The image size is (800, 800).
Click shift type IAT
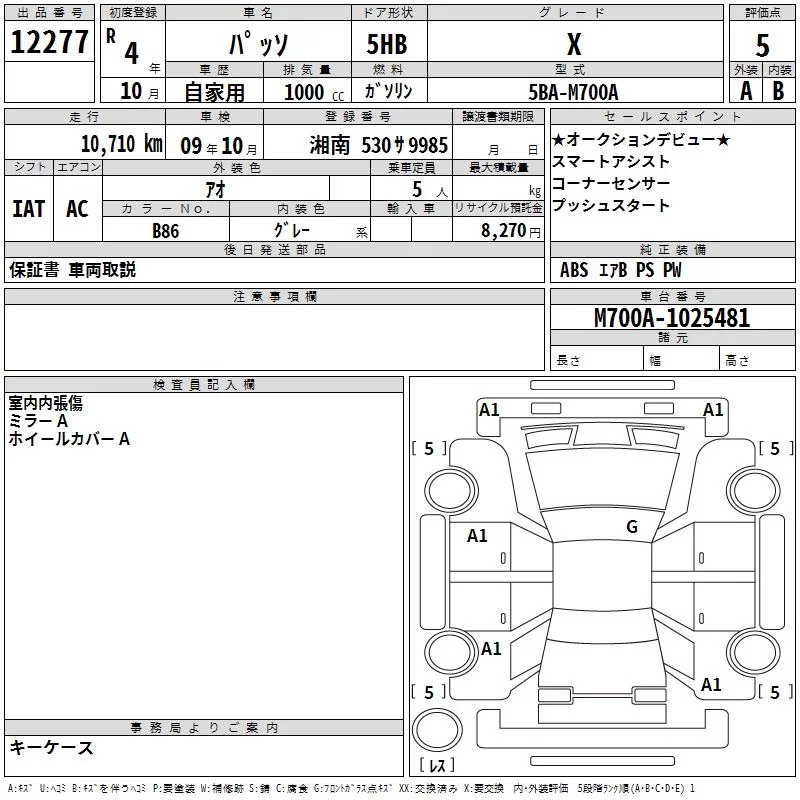[29, 209]
